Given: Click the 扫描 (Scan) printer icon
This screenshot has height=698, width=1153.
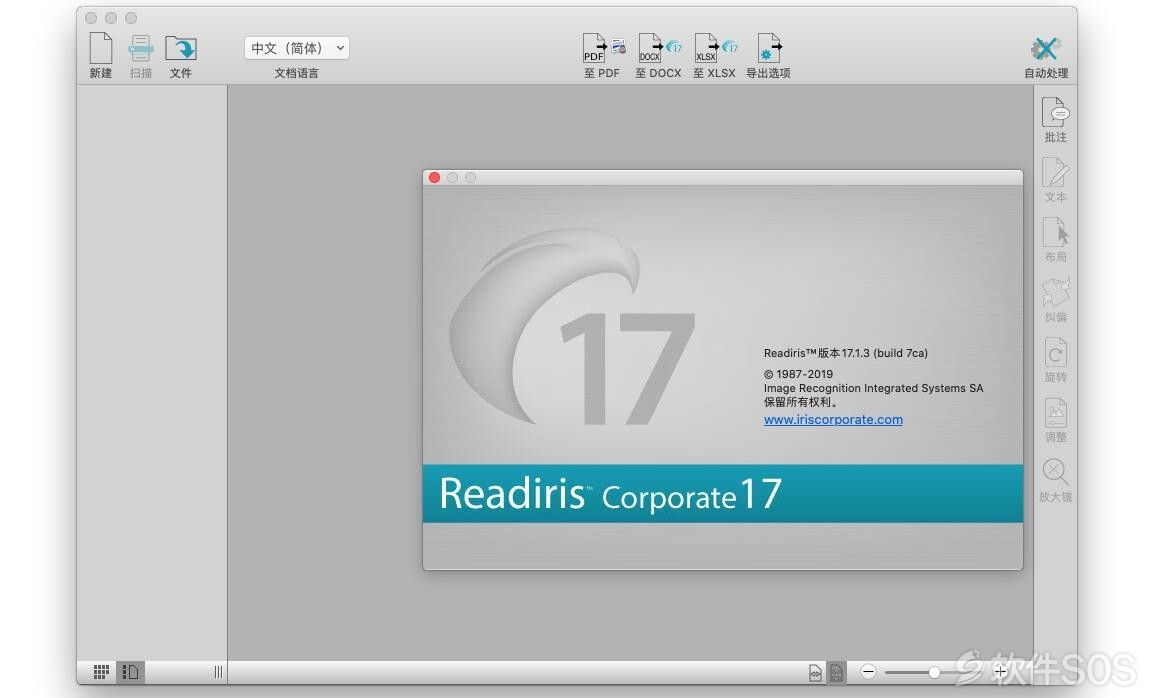Looking at the screenshot, I should (x=140, y=49).
